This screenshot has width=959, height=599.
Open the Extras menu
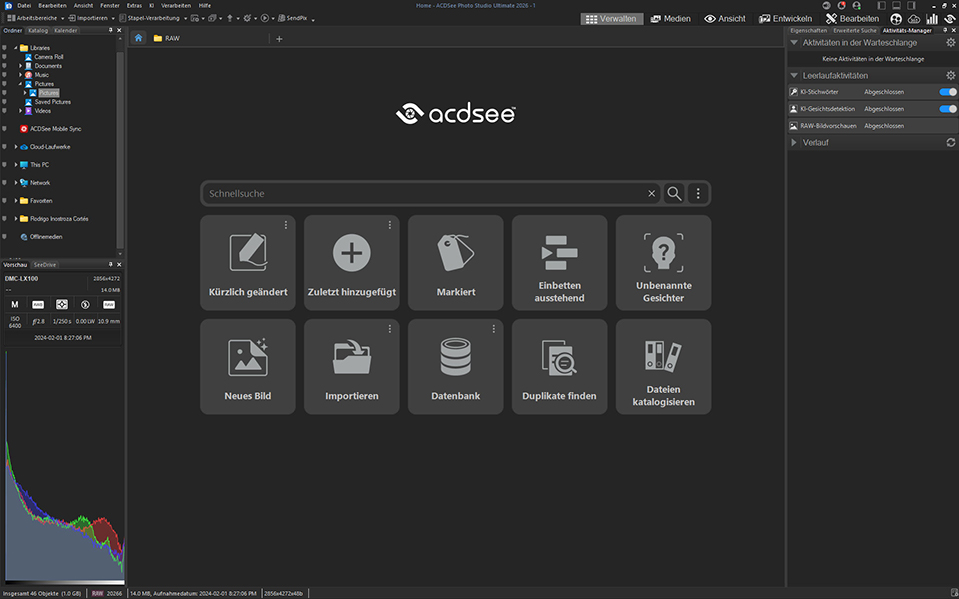click(x=134, y=6)
